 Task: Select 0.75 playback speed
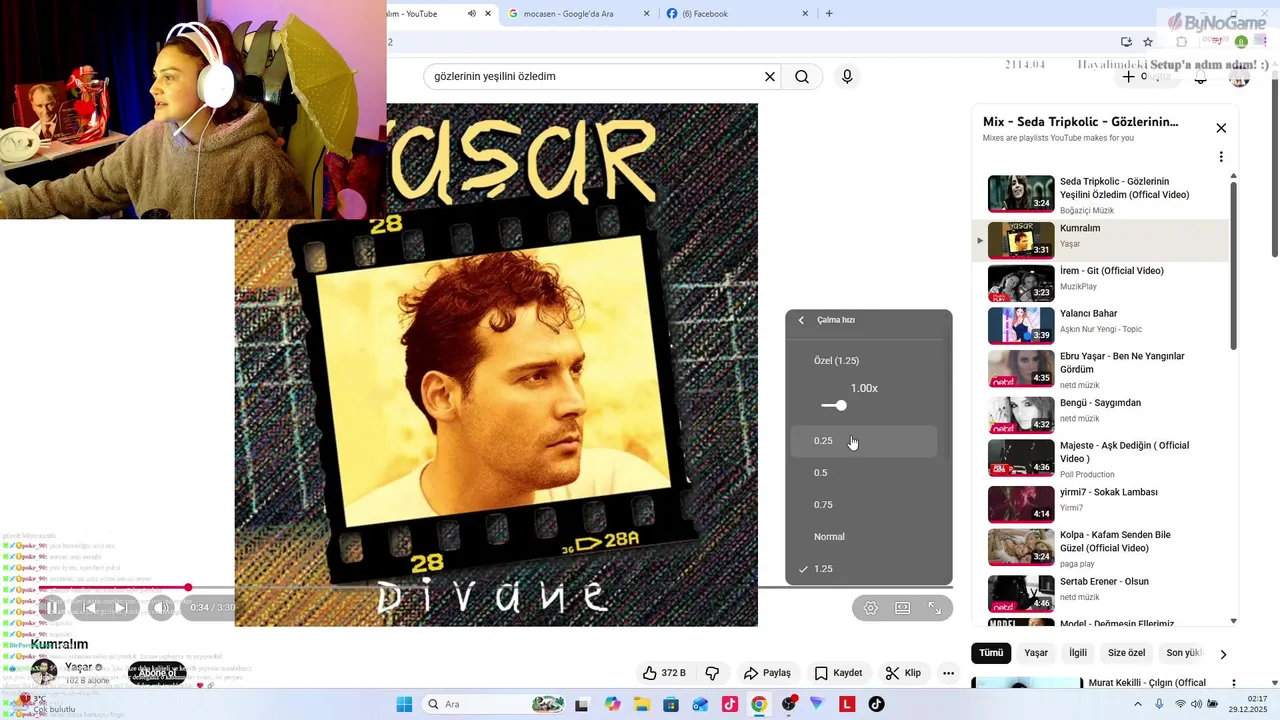tap(864, 505)
